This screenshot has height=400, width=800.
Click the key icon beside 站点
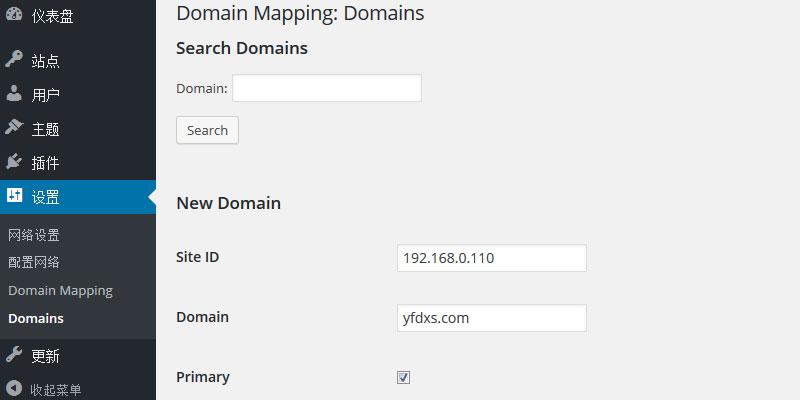click(x=14, y=59)
